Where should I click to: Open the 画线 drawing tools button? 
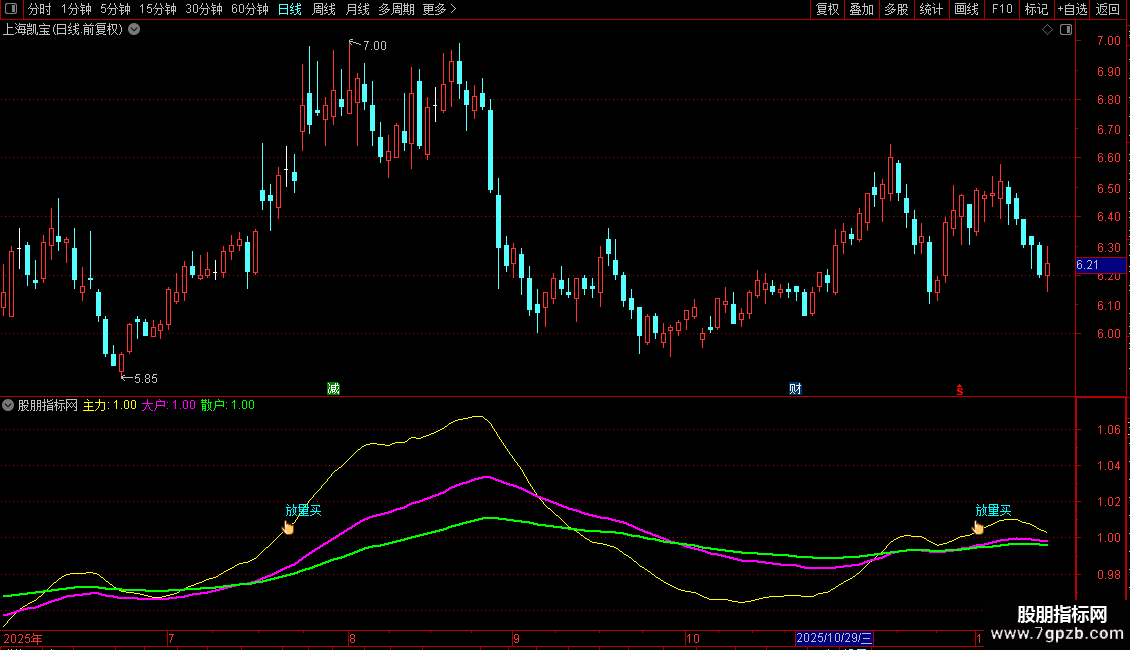coord(966,9)
